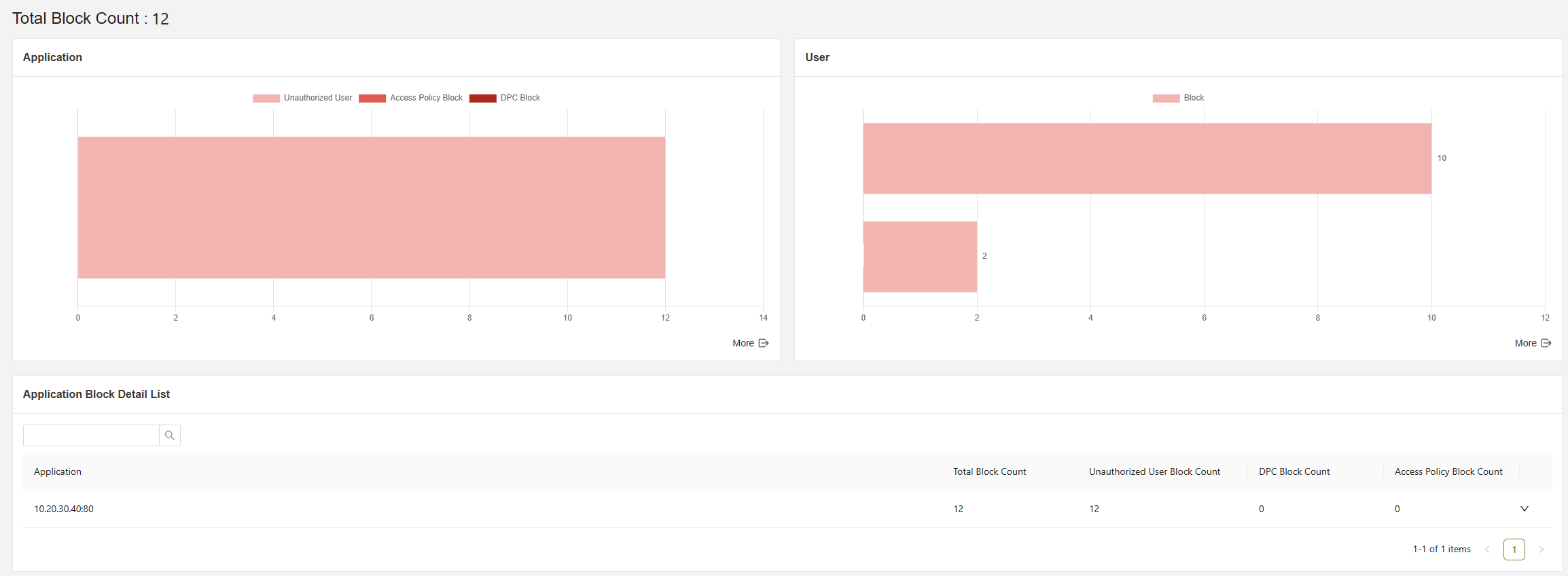Screen dimensions: 1568x576
Task: Toggle DPC Block legend item
Action: click(505, 98)
